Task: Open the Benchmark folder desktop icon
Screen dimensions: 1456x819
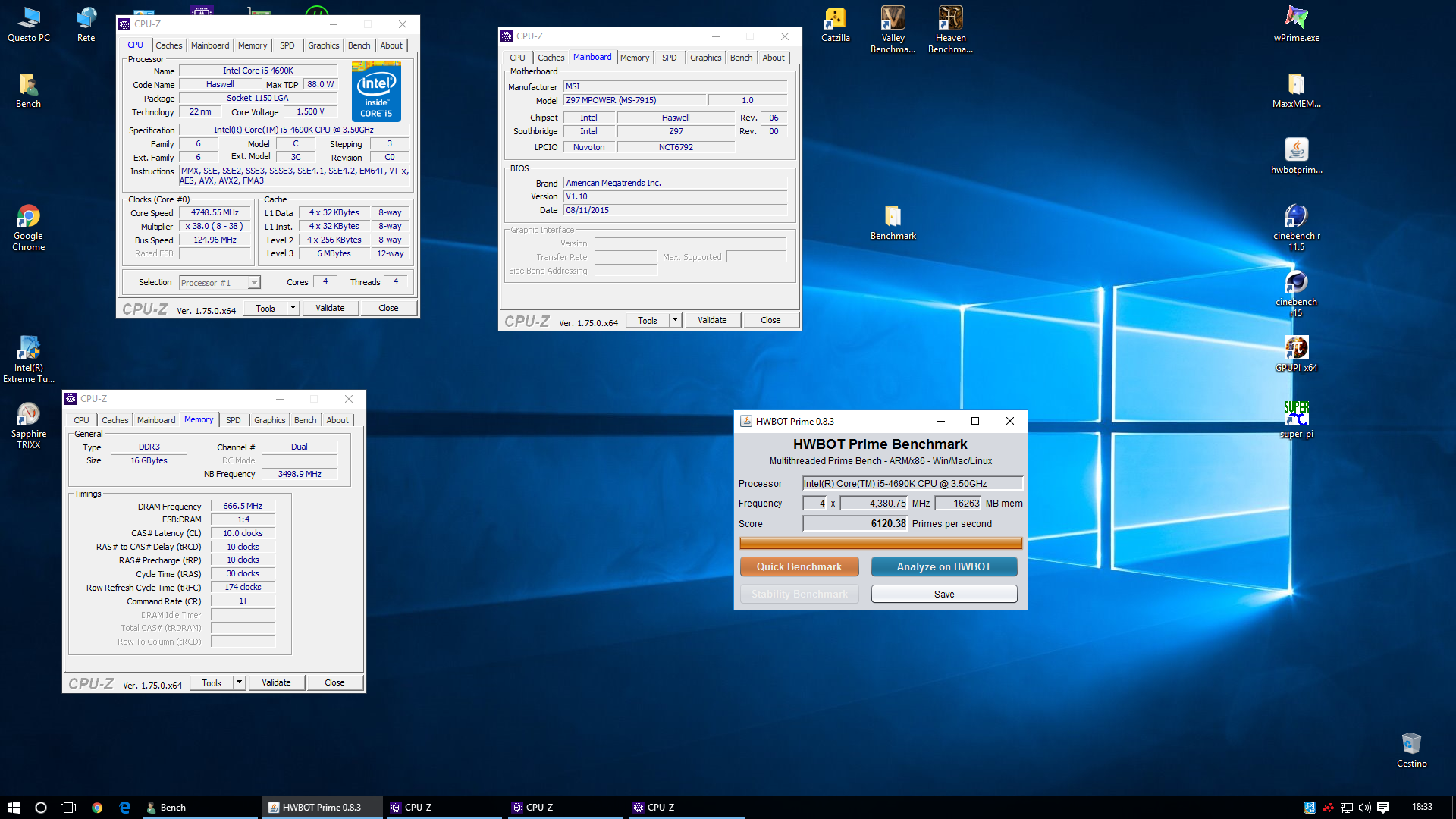Action: click(893, 222)
